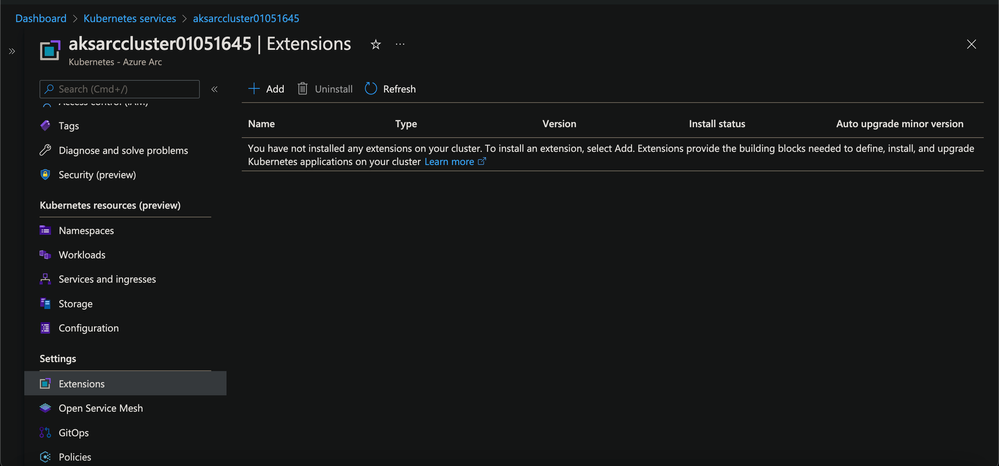The image size is (999, 466).
Task: Click the Refresh button label
Action: [x=399, y=89]
